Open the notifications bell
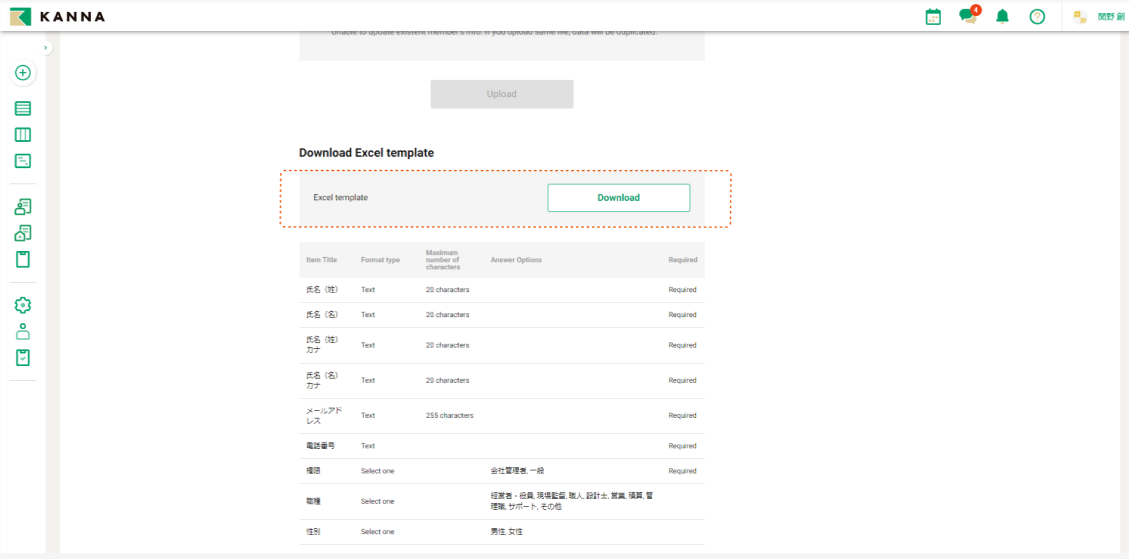Viewport: 1129px width, 559px height. 1002,17
